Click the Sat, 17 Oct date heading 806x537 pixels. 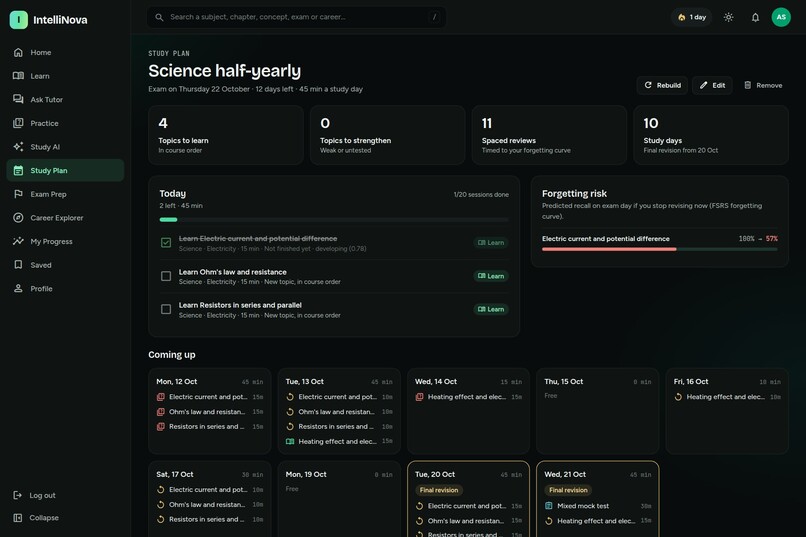pos(175,474)
